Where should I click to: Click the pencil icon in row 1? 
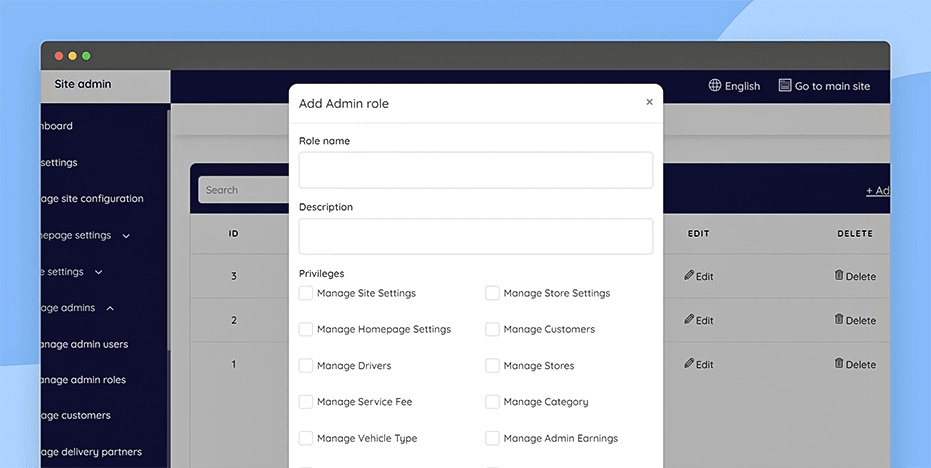pos(689,363)
